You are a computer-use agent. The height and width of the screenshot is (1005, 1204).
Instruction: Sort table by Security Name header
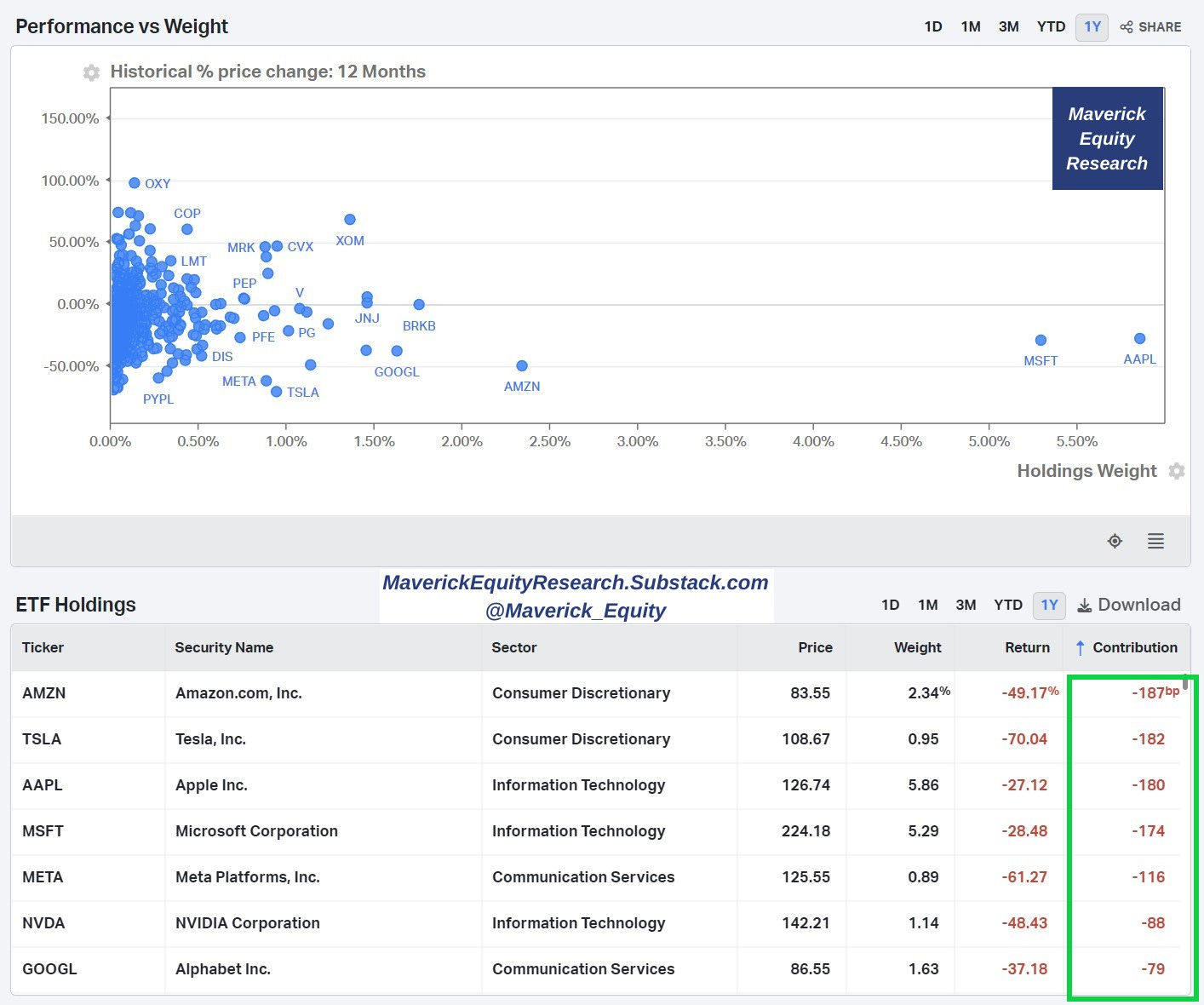(x=224, y=647)
